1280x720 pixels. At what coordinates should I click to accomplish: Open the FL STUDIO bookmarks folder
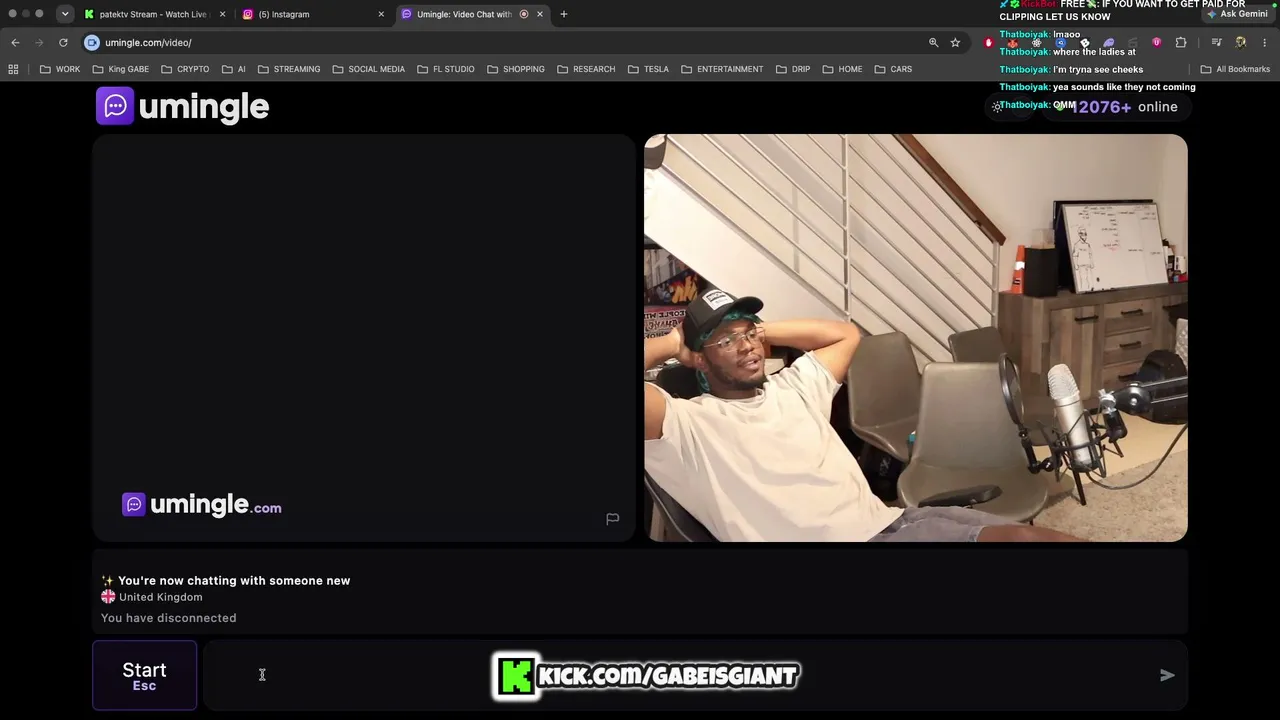445,69
